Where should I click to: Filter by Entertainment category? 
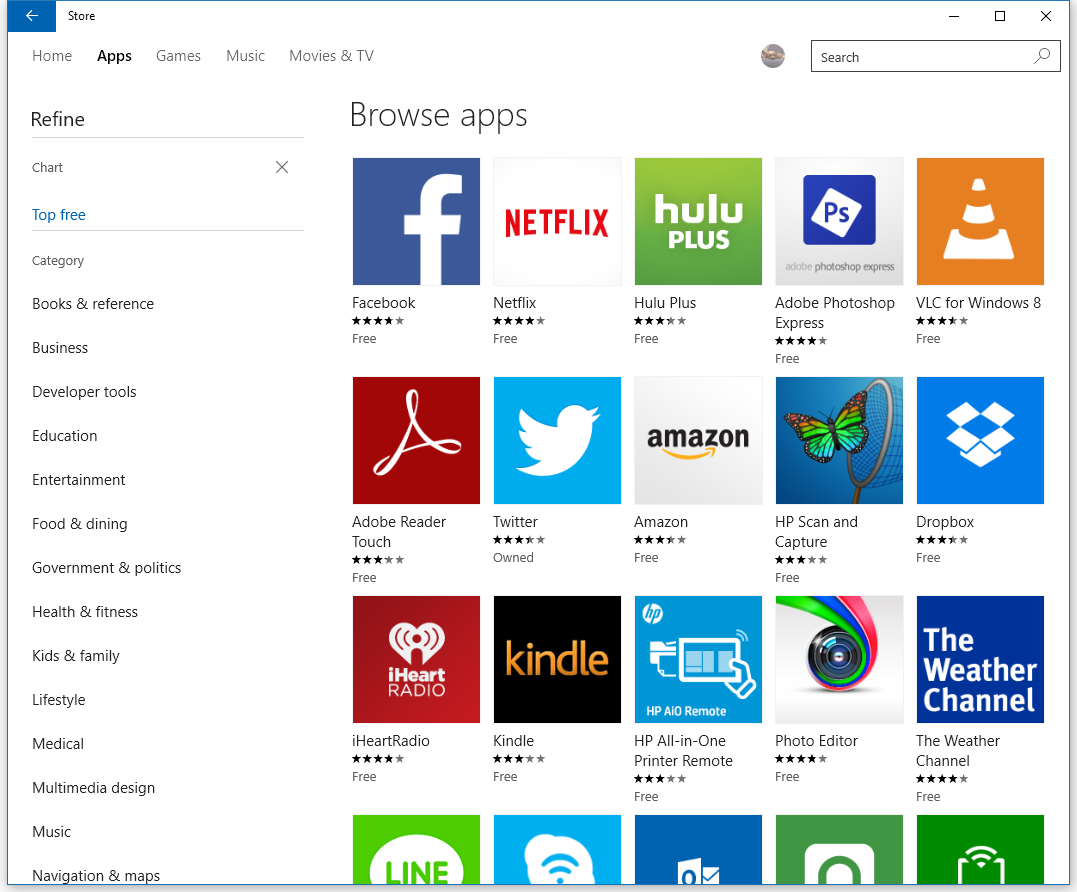pyautogui.click(x=78, y=479)
